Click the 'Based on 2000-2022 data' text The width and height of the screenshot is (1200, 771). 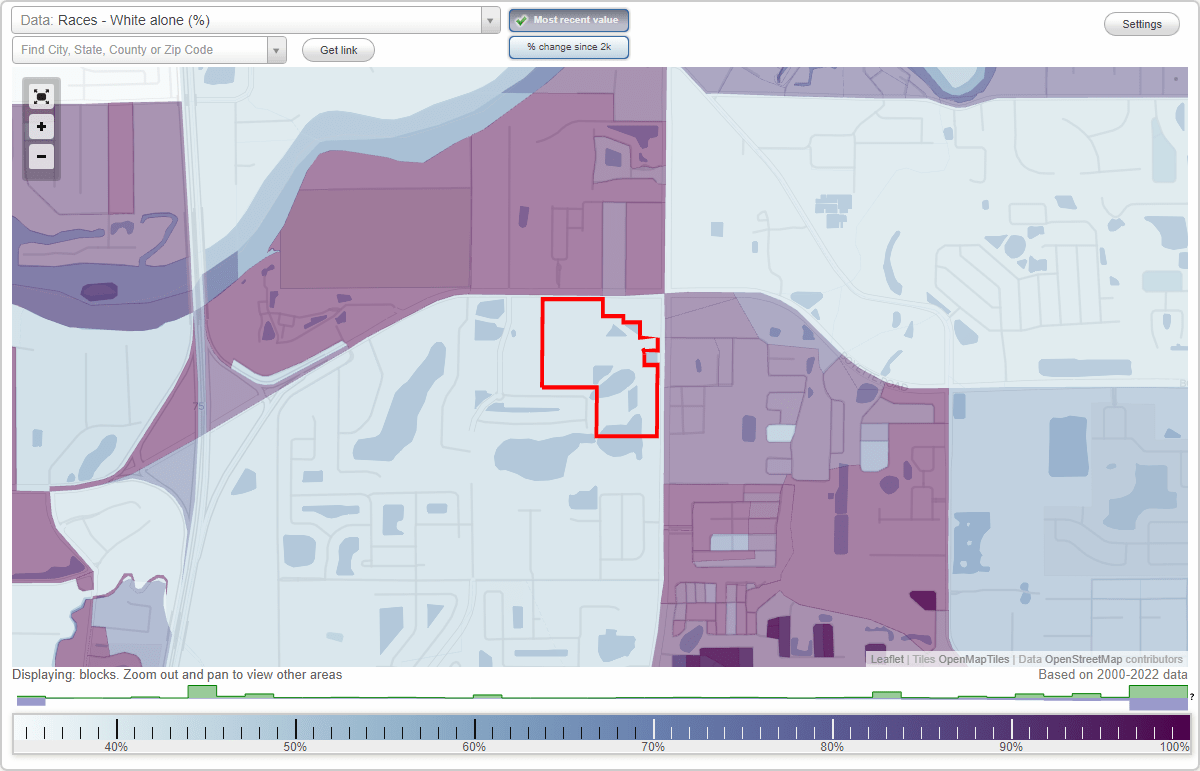pyautogui.click(x=1113, y=675)
